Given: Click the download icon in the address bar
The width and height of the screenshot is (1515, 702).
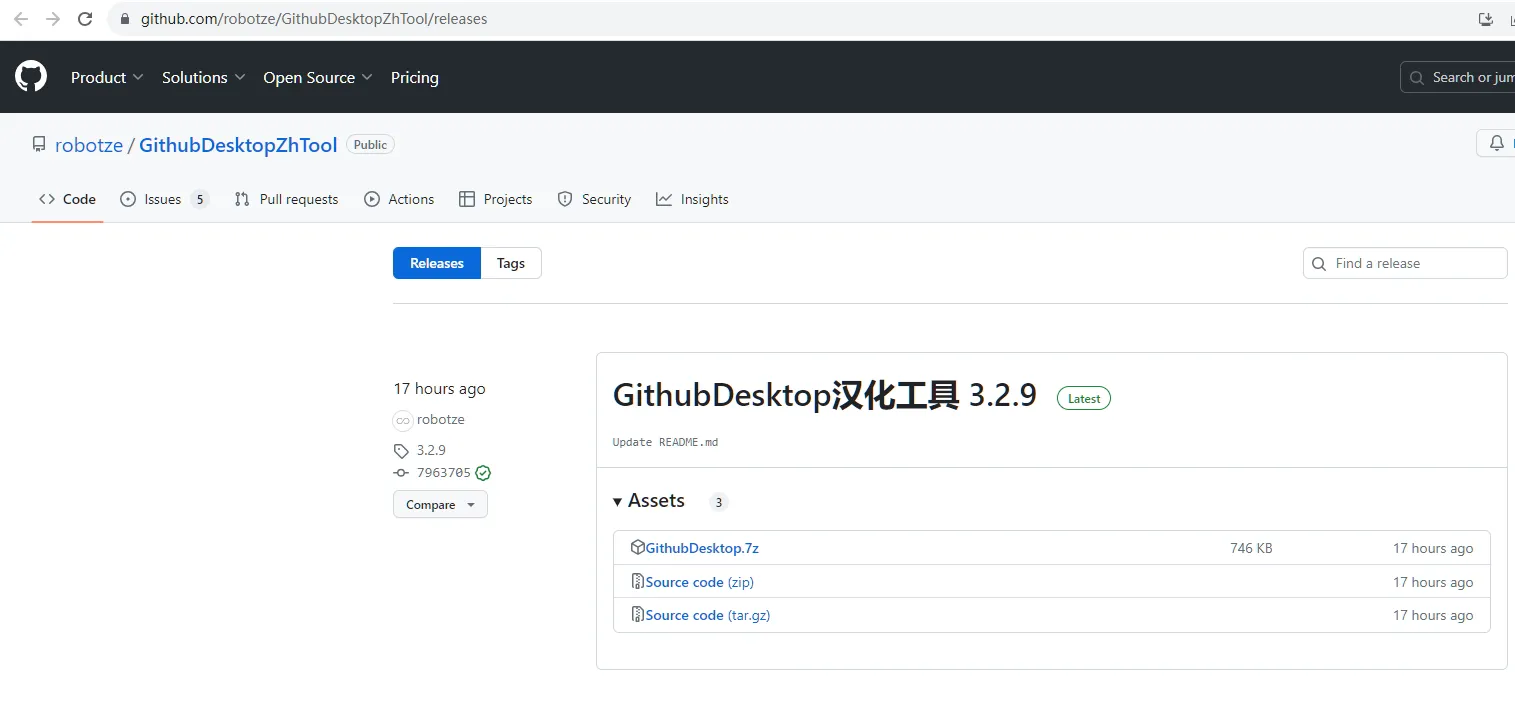Looking at the screenshot, I should coord(1485,19).
